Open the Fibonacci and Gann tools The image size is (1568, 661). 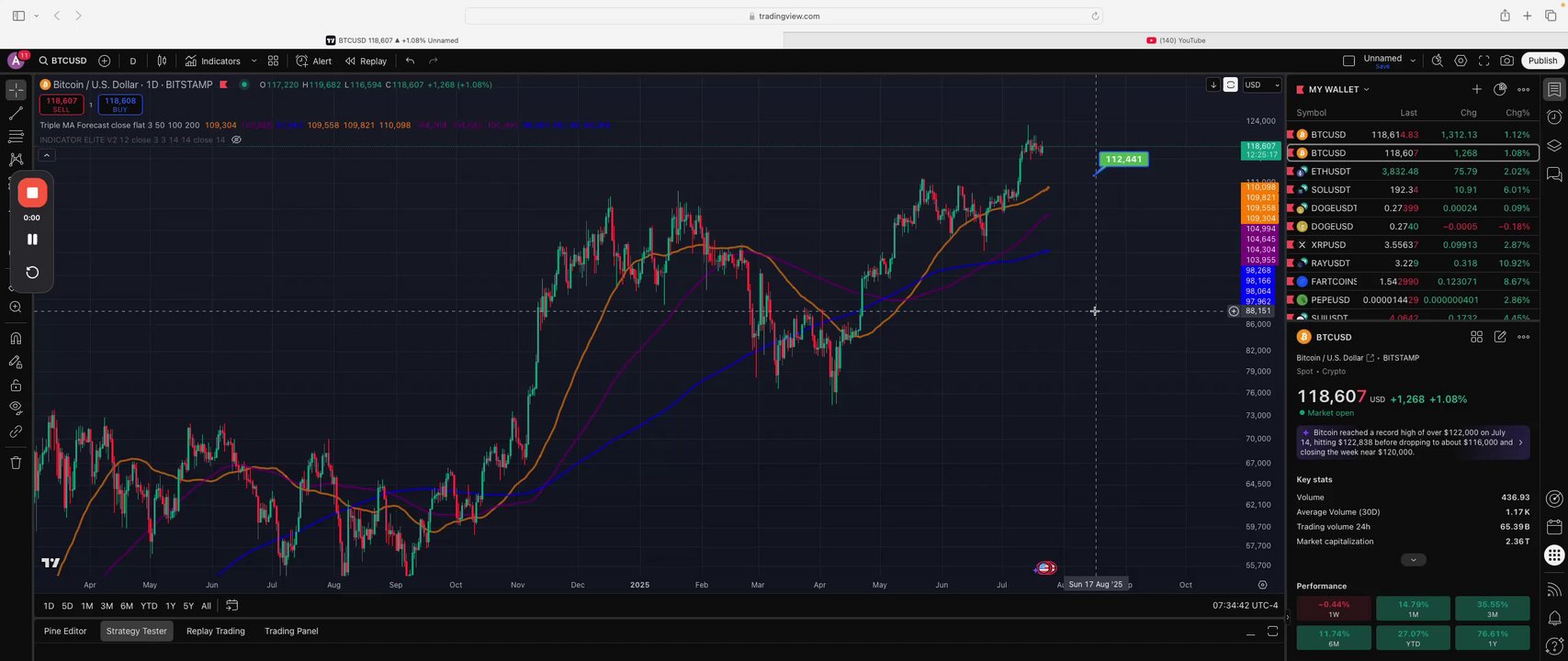(16, 137)
